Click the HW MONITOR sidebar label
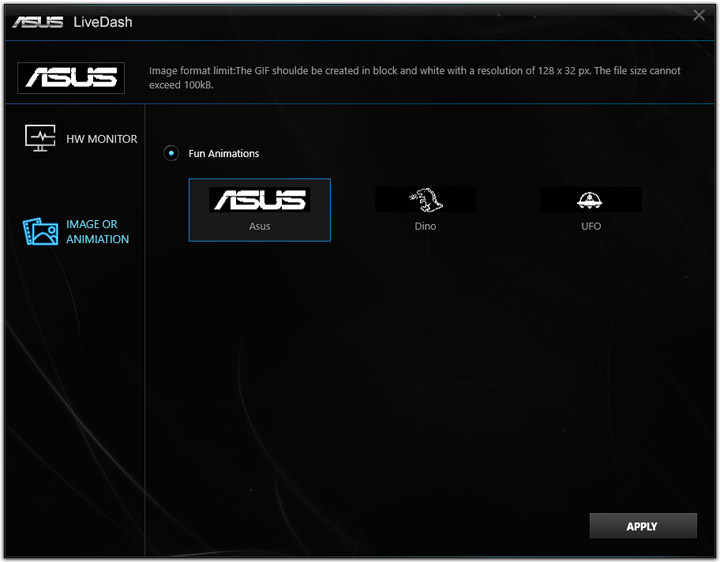 pyautogui.click(x=101, y=139)
